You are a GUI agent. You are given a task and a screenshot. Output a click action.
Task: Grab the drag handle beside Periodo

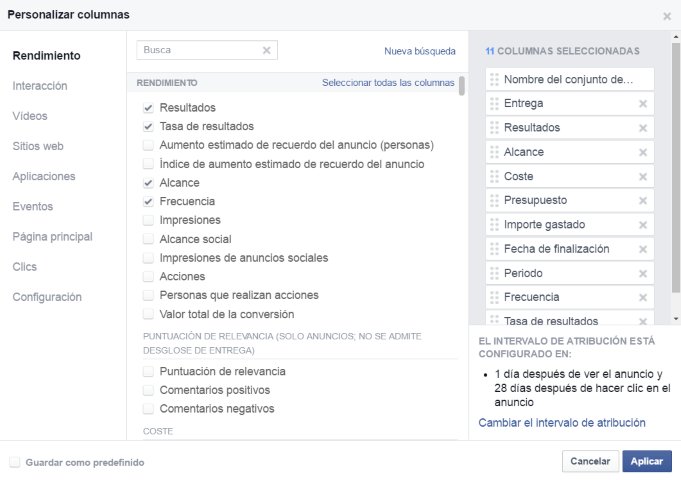click(x=494, y=273)
